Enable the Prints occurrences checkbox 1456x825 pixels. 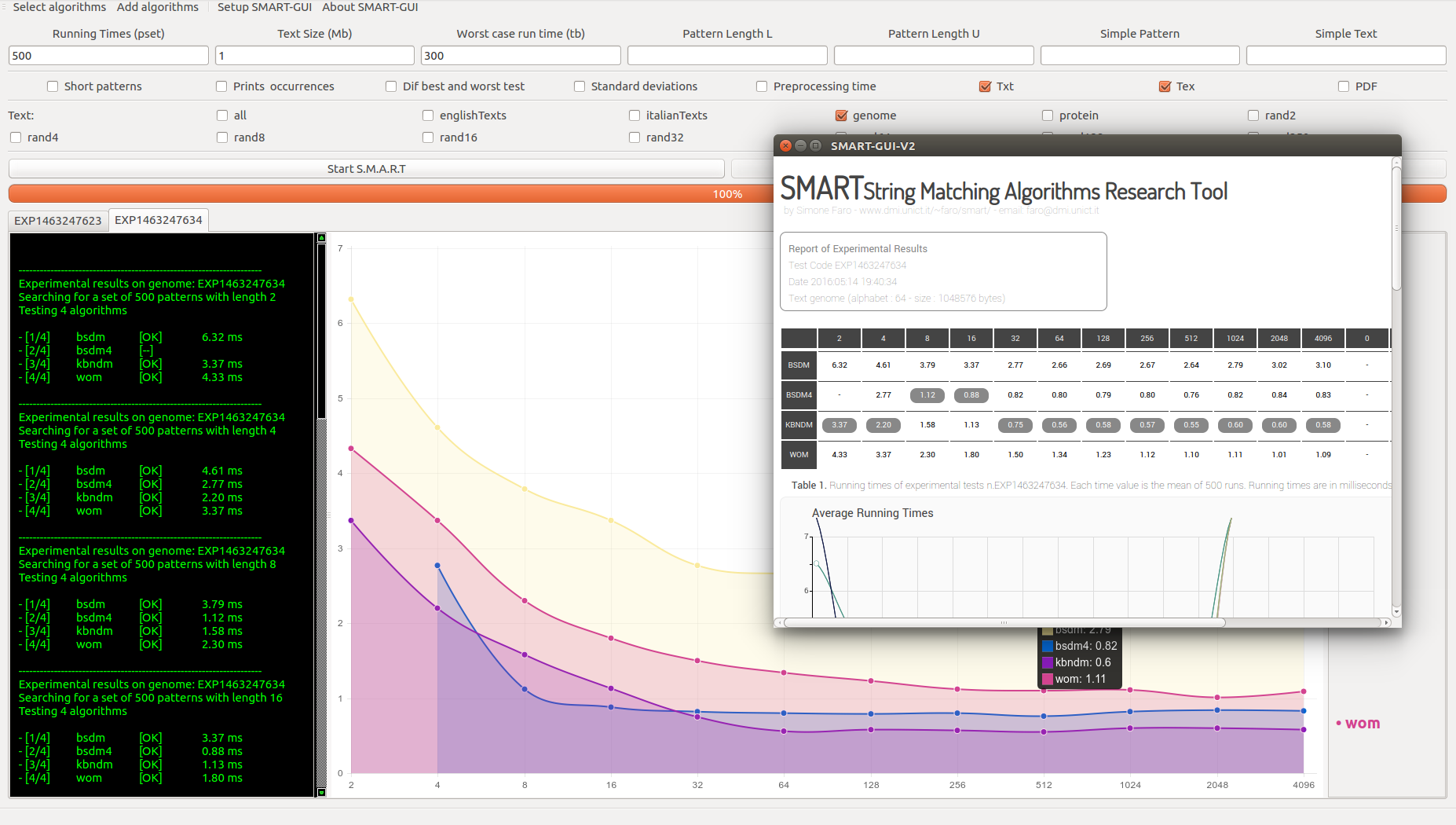pyautogui.click(x=221, y=86)
